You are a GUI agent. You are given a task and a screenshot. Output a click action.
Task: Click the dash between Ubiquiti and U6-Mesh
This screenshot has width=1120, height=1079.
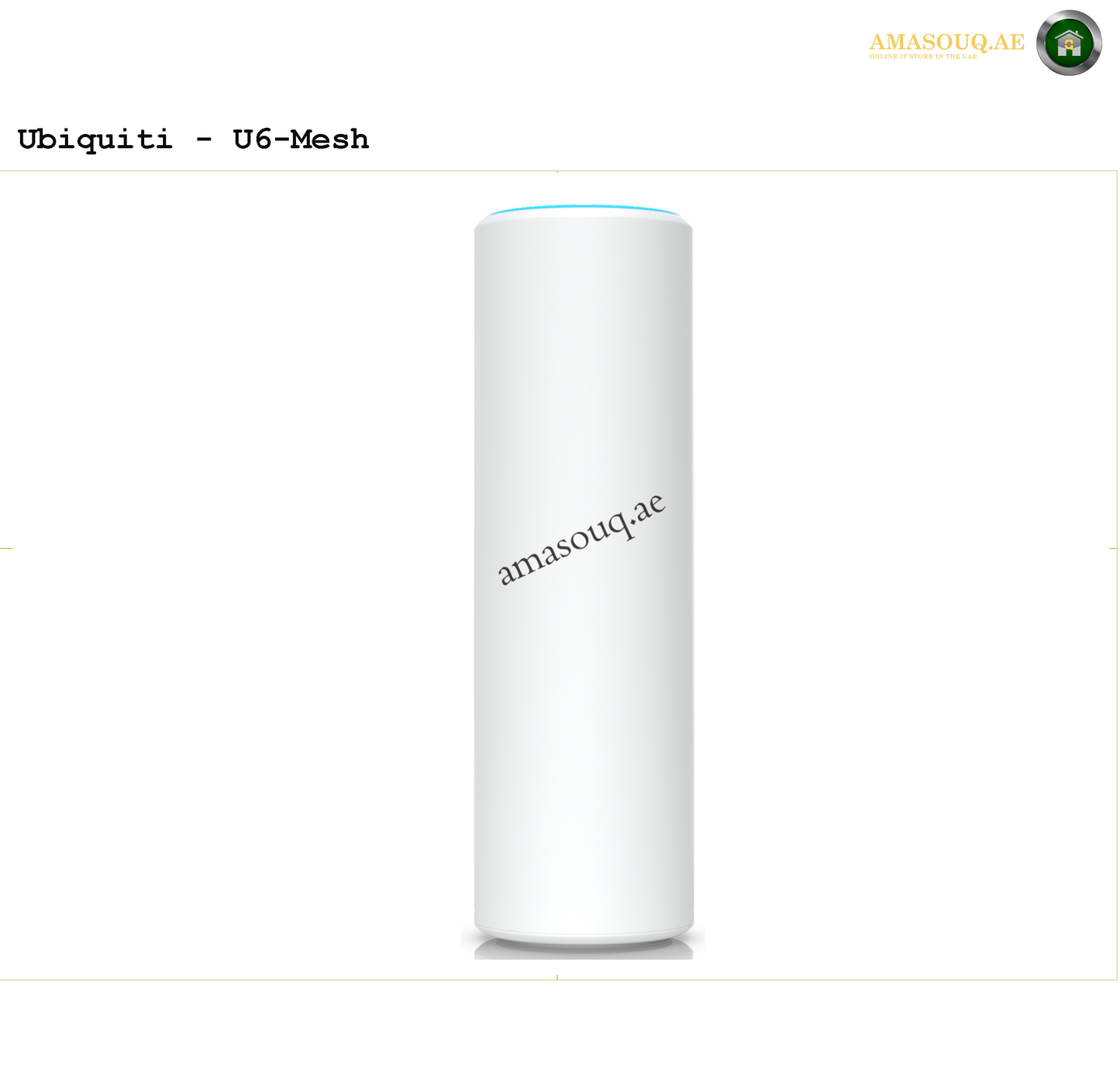(x=203, y=141)
